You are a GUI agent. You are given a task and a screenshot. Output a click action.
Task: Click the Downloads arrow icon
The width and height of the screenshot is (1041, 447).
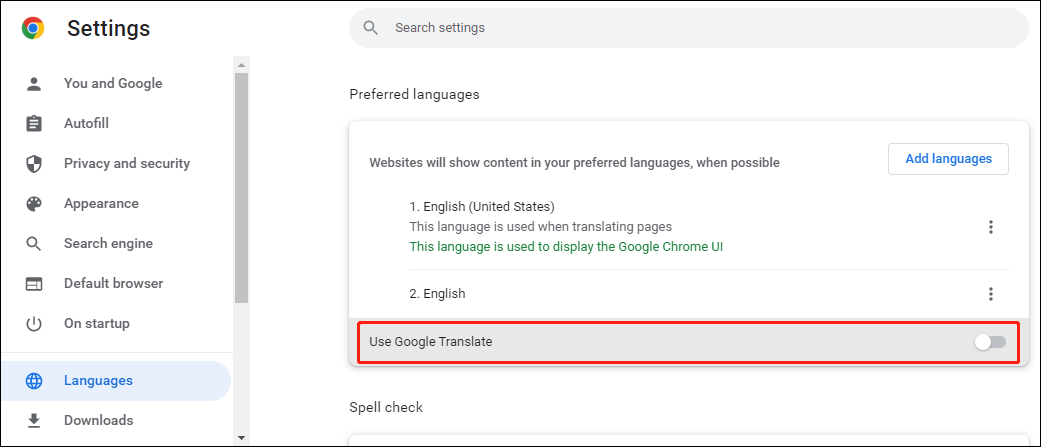click(x=34, y=421)
